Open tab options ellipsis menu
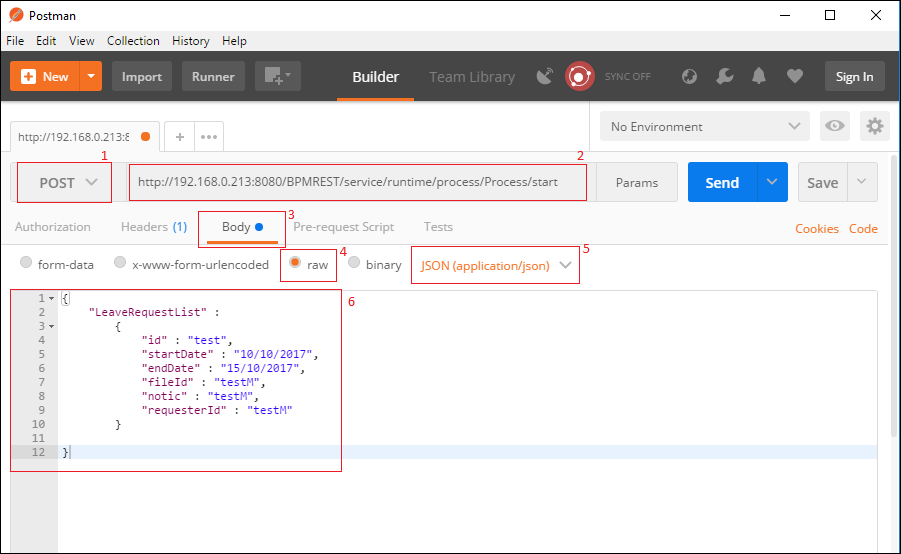The image size is (901, 554). (209, 137)
